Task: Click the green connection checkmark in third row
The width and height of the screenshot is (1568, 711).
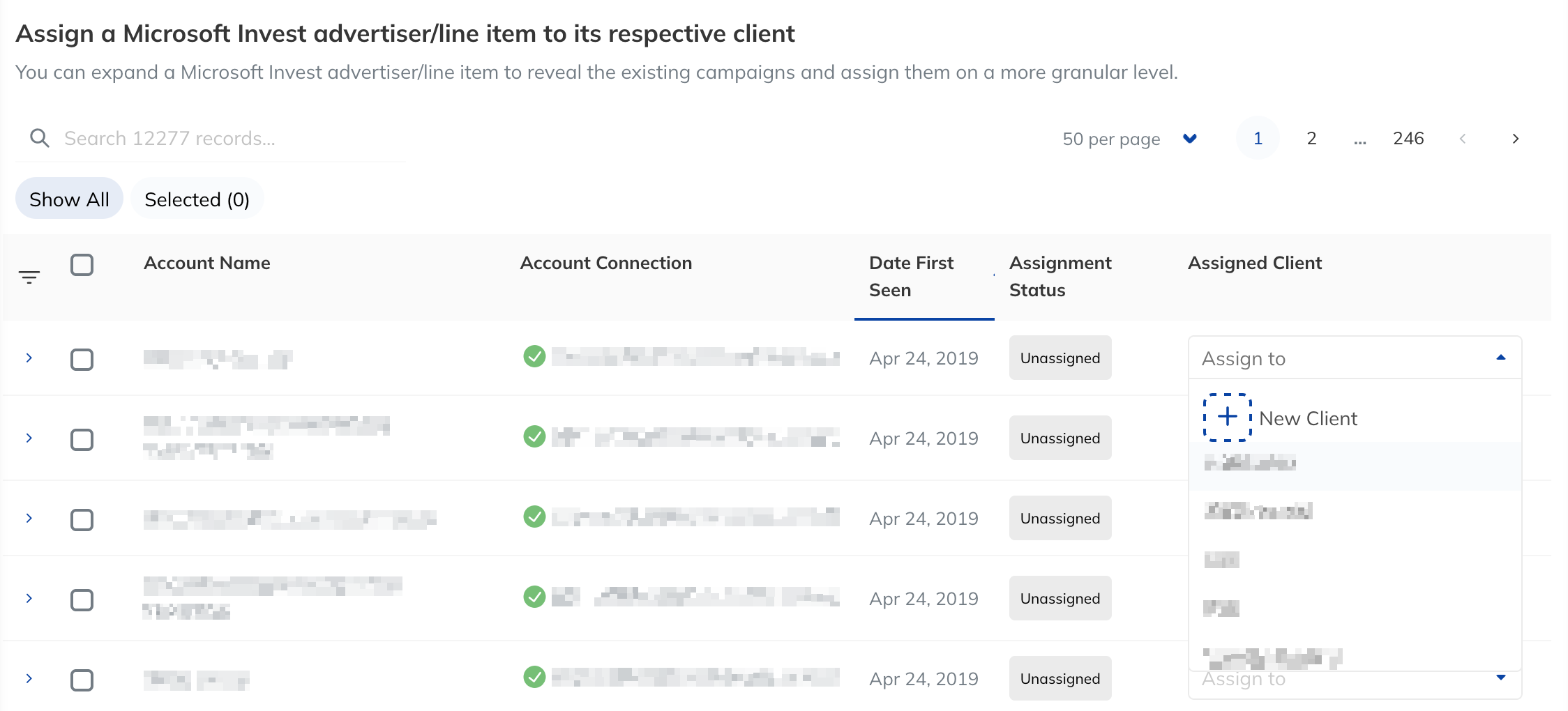Action: tap(534, 517)
